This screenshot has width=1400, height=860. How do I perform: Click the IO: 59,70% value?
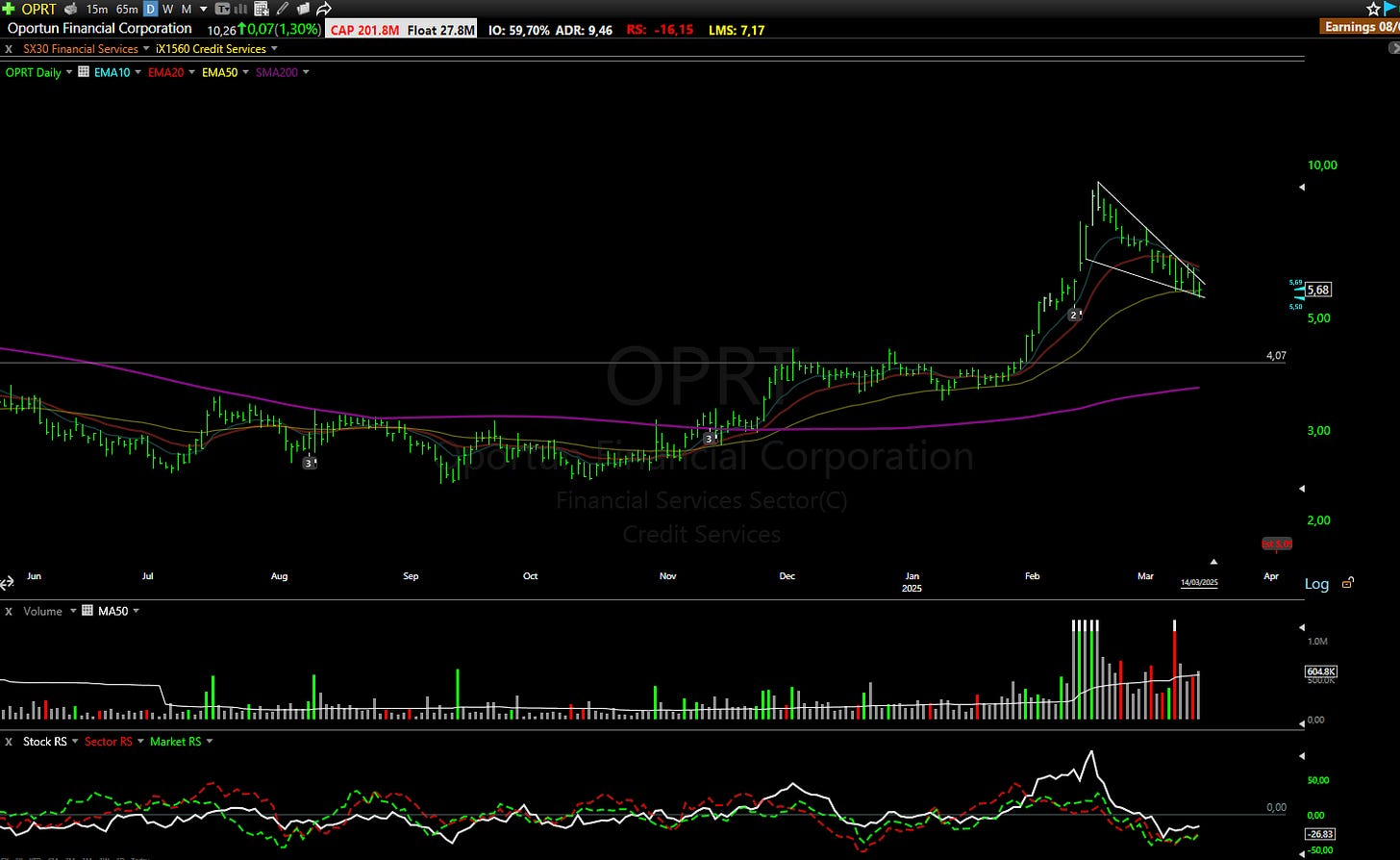(x=519, y=30)
